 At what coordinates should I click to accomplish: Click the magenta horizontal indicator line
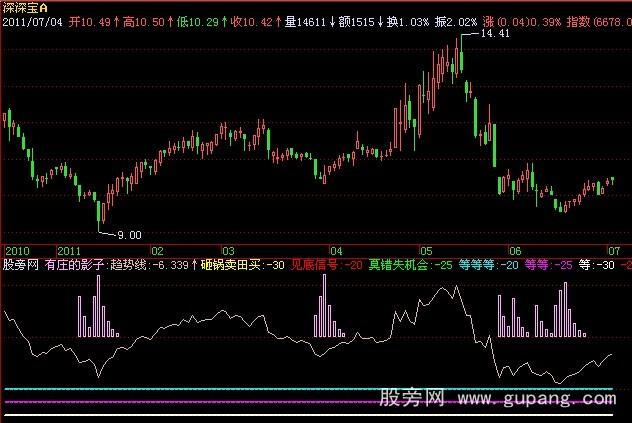(x=308, y=402)
